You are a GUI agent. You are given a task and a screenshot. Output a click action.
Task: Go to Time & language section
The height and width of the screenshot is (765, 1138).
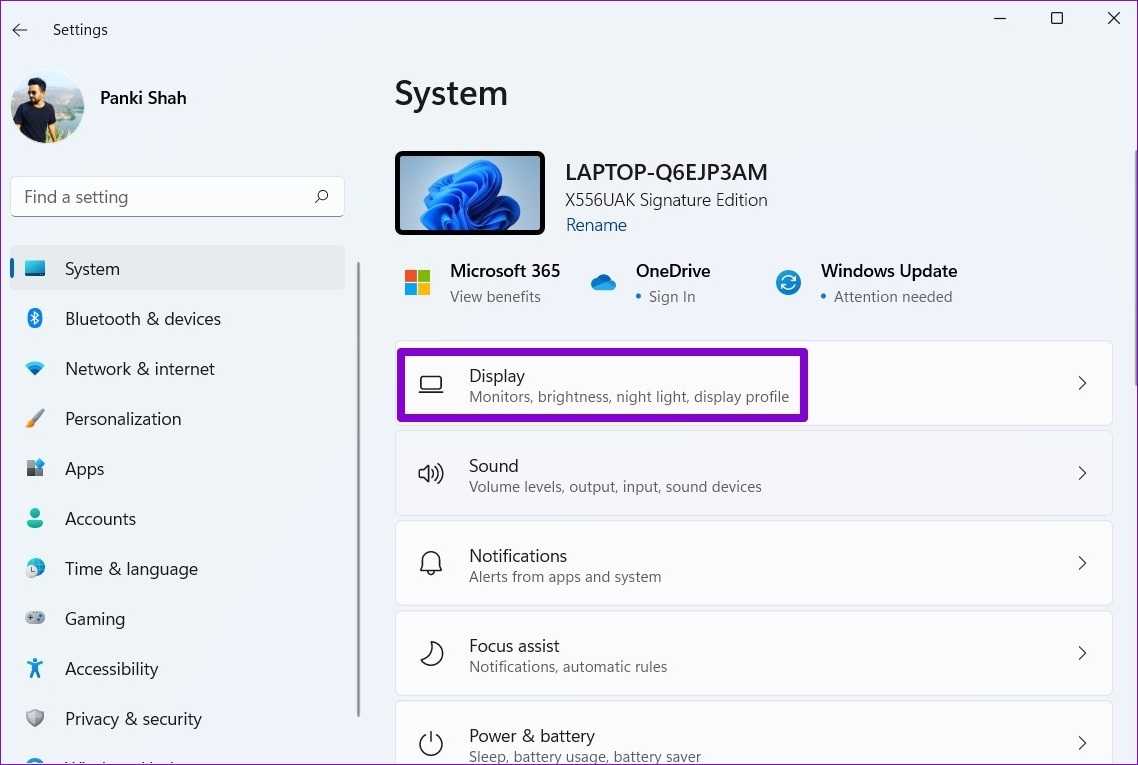131,569
